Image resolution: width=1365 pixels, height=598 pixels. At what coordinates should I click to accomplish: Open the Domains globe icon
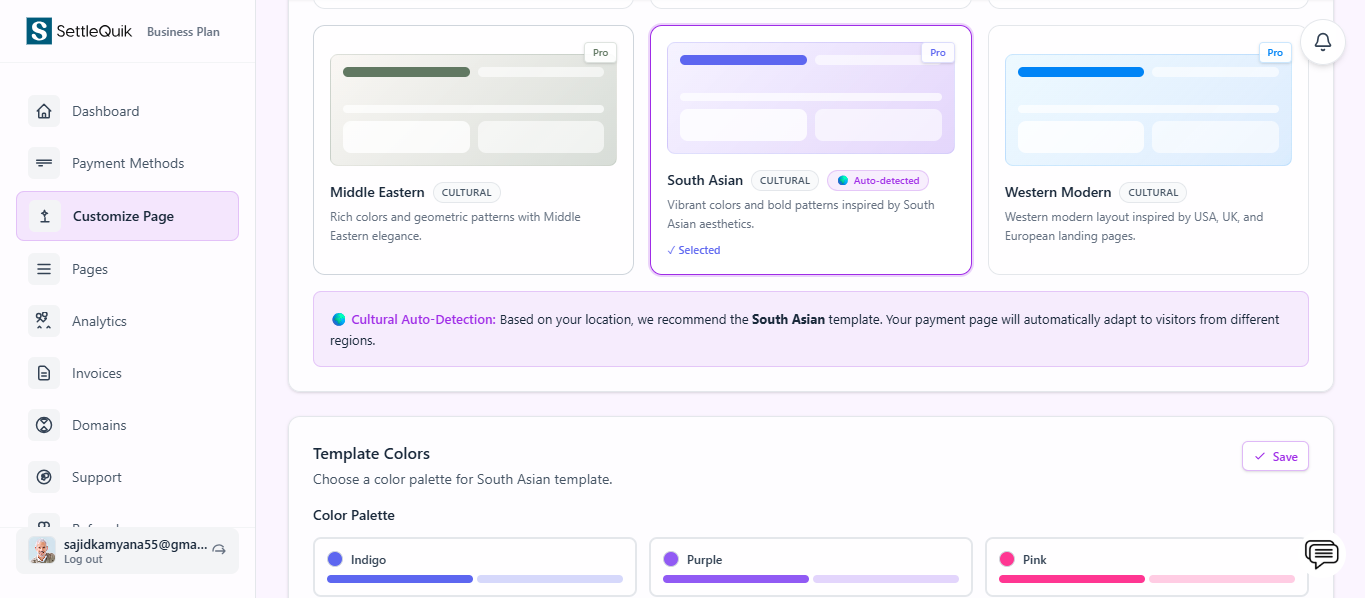(x=44, y=425)
